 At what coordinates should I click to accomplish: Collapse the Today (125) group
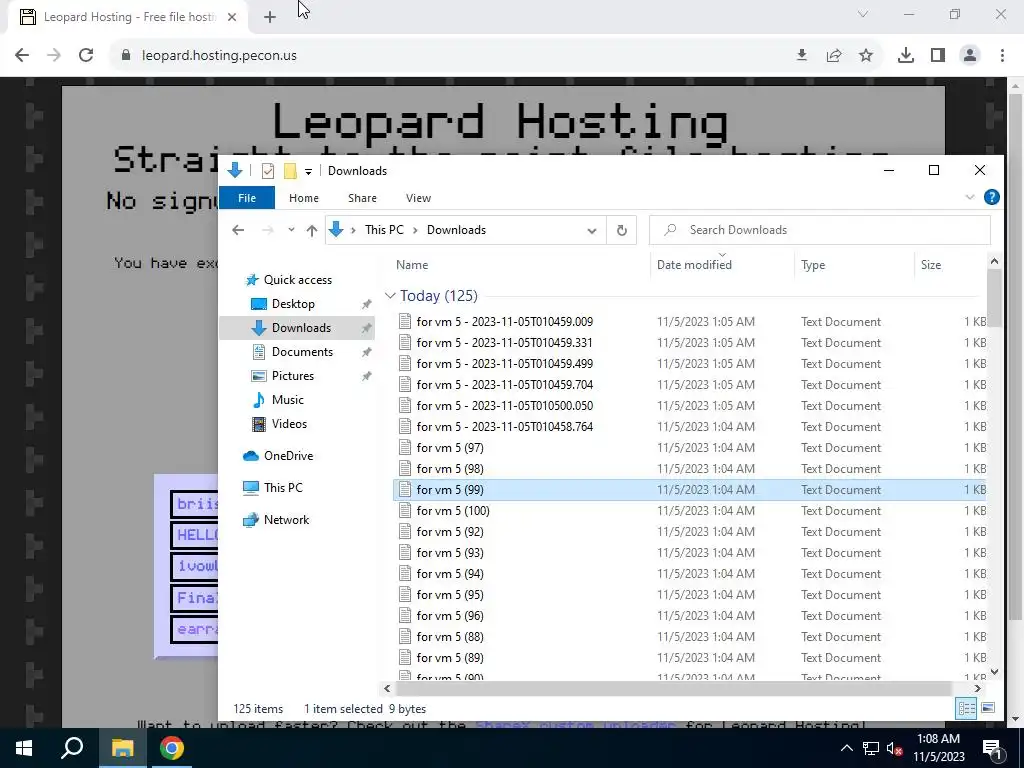tap(390, 296)
